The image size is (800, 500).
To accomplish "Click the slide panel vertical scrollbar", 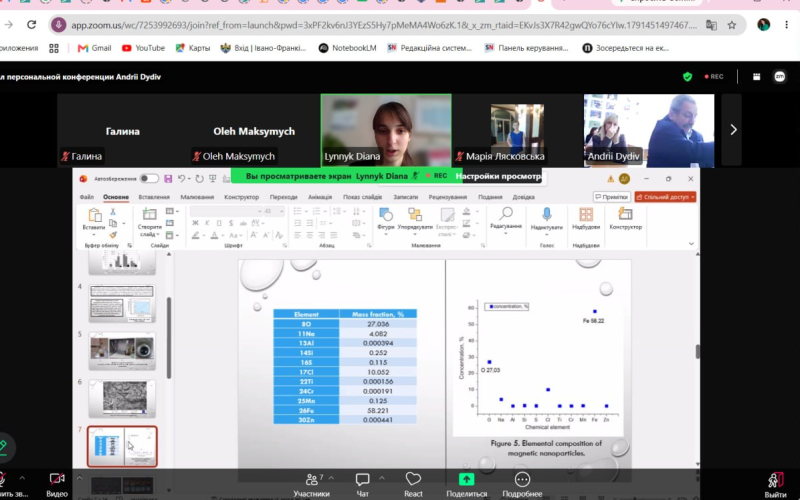I will (x=168, y=338).
